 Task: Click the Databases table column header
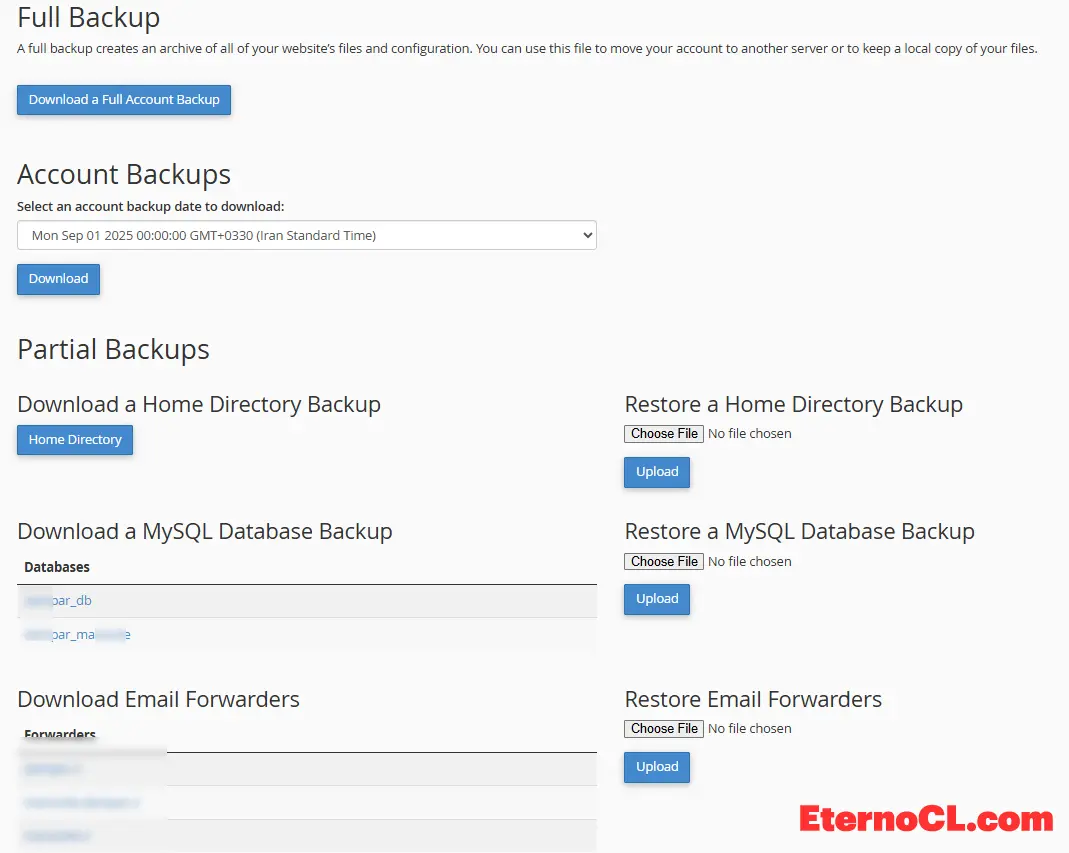tap(57, 567)
